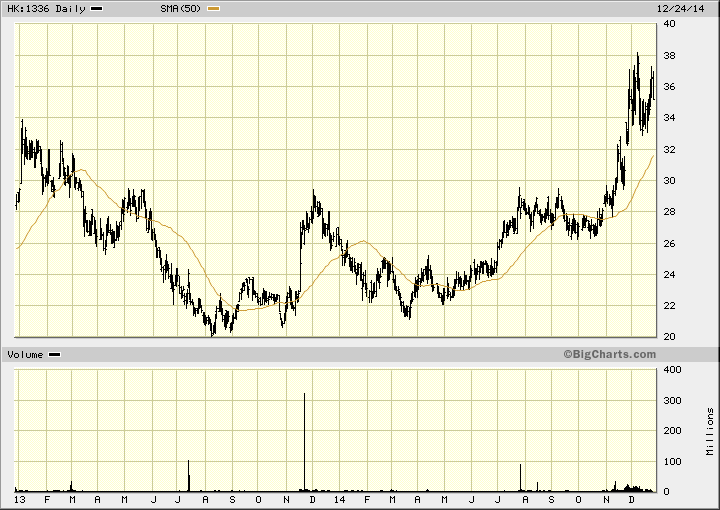Screen dimensions: 720x510
Task: Click the '13' year marker on x-axis
Action: [x=20, y=499]
